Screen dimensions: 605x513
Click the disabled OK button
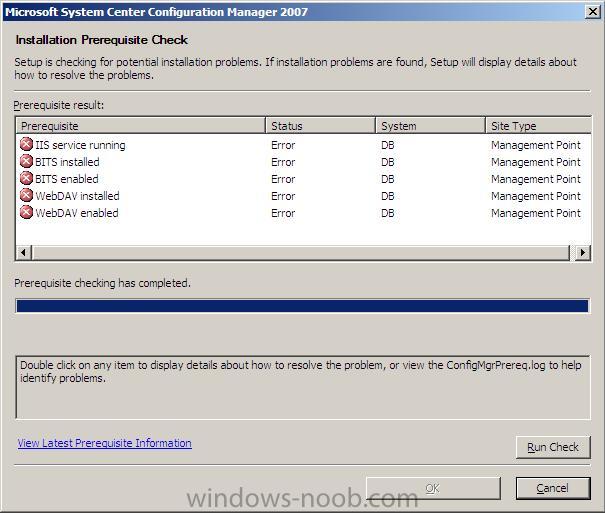[433, 488]
